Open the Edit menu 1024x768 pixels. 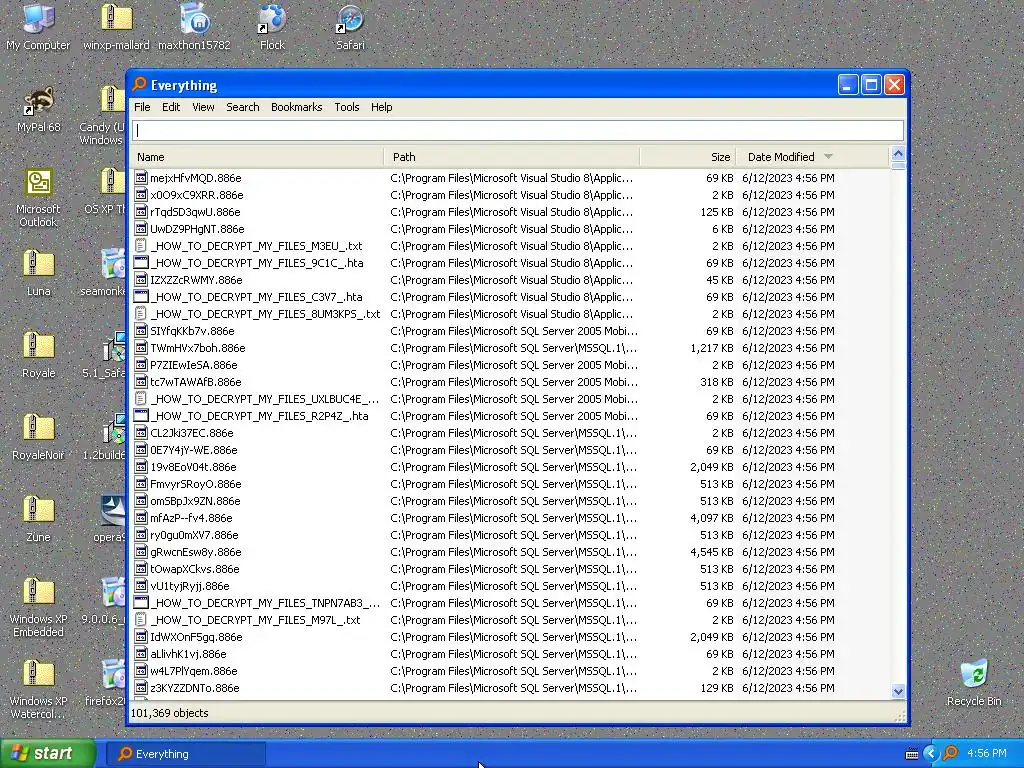point(171,107)
